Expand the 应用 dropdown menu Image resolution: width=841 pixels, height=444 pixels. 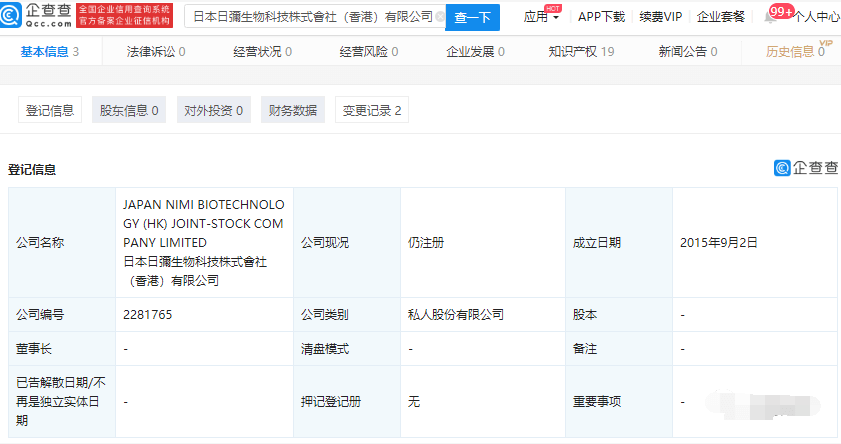[541, 17]
